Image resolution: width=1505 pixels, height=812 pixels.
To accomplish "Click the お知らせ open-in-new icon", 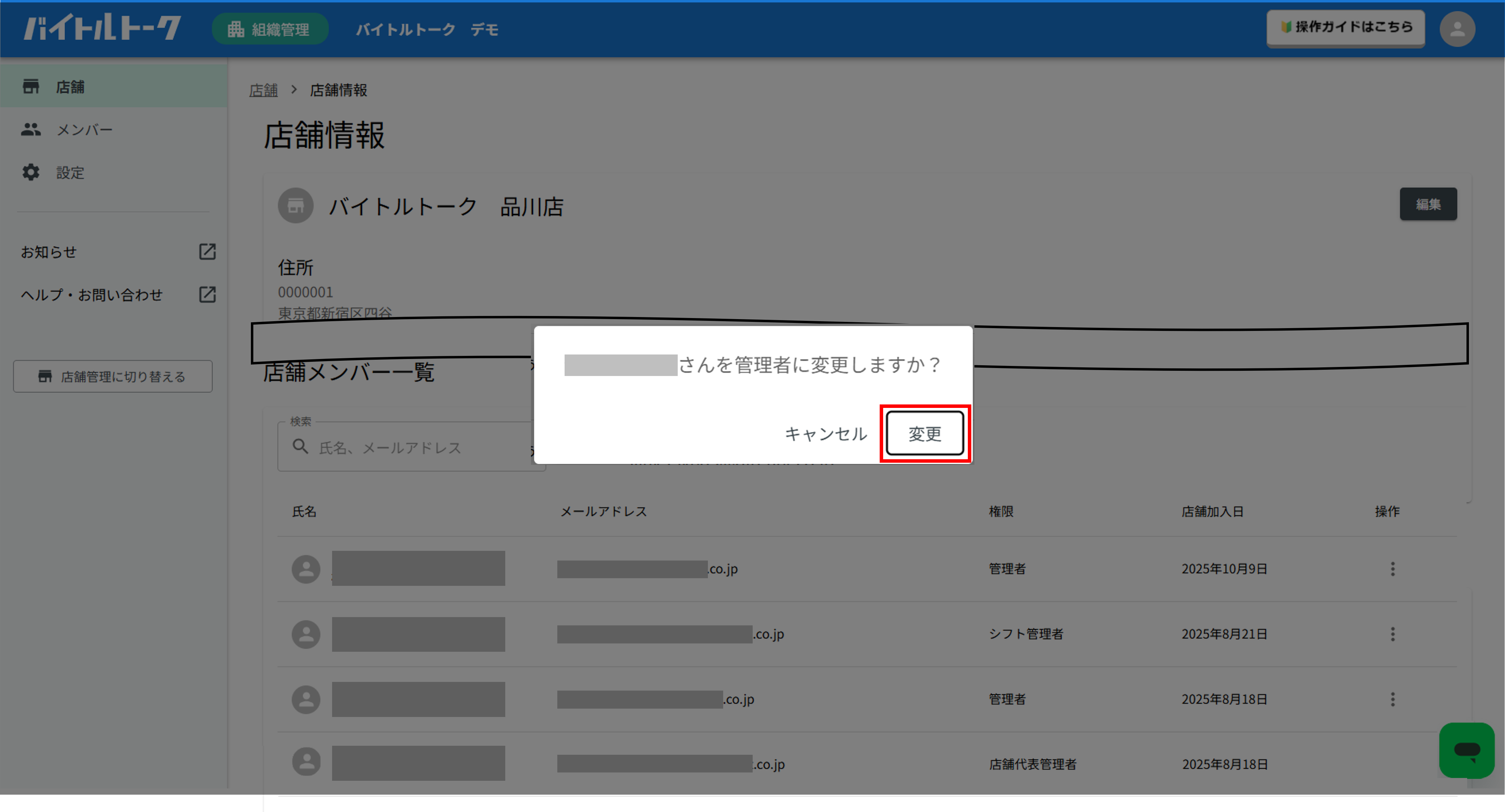I will click(207, 252).
